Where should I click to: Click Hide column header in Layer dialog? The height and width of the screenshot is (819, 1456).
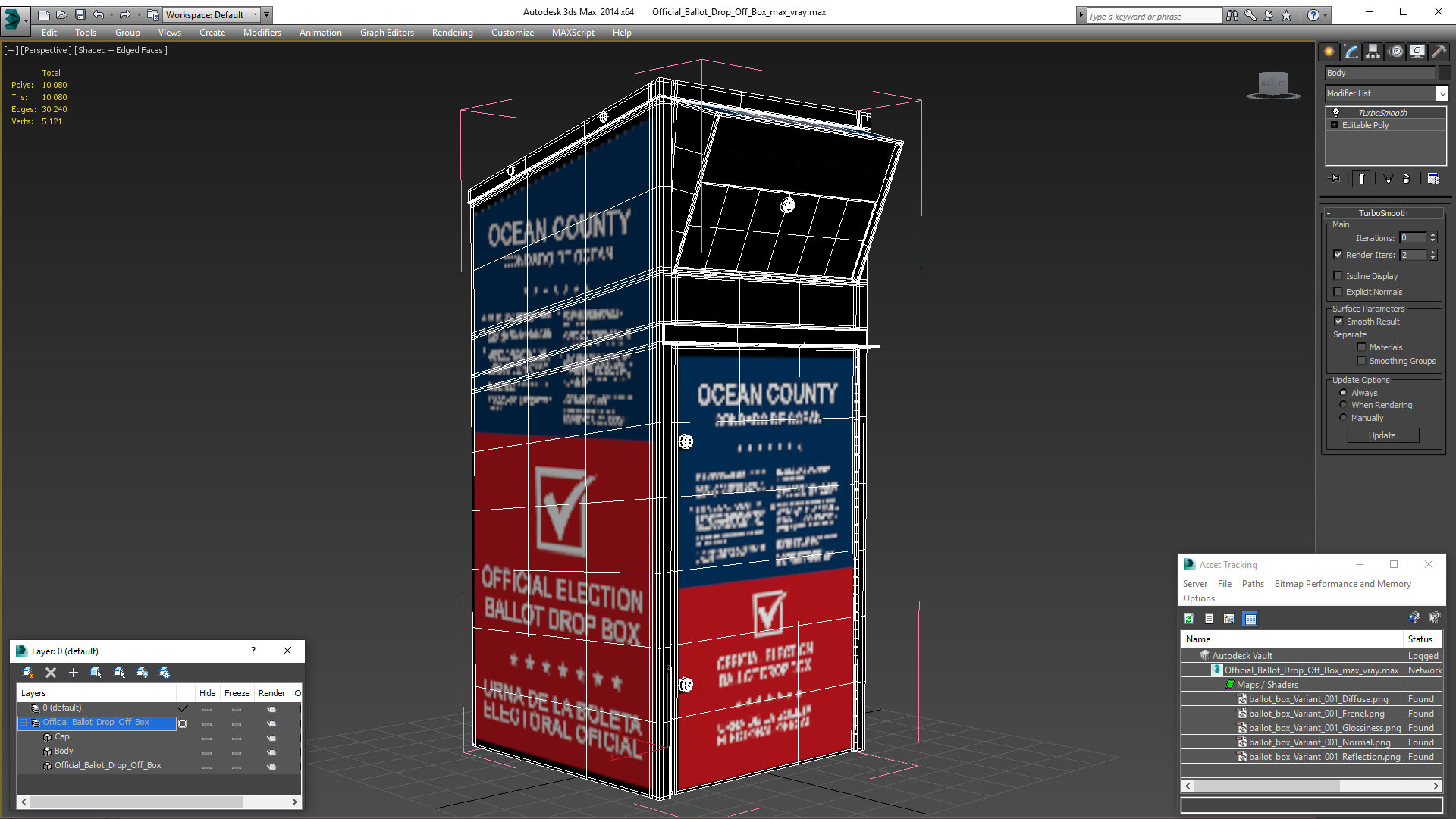click(207, 693)
